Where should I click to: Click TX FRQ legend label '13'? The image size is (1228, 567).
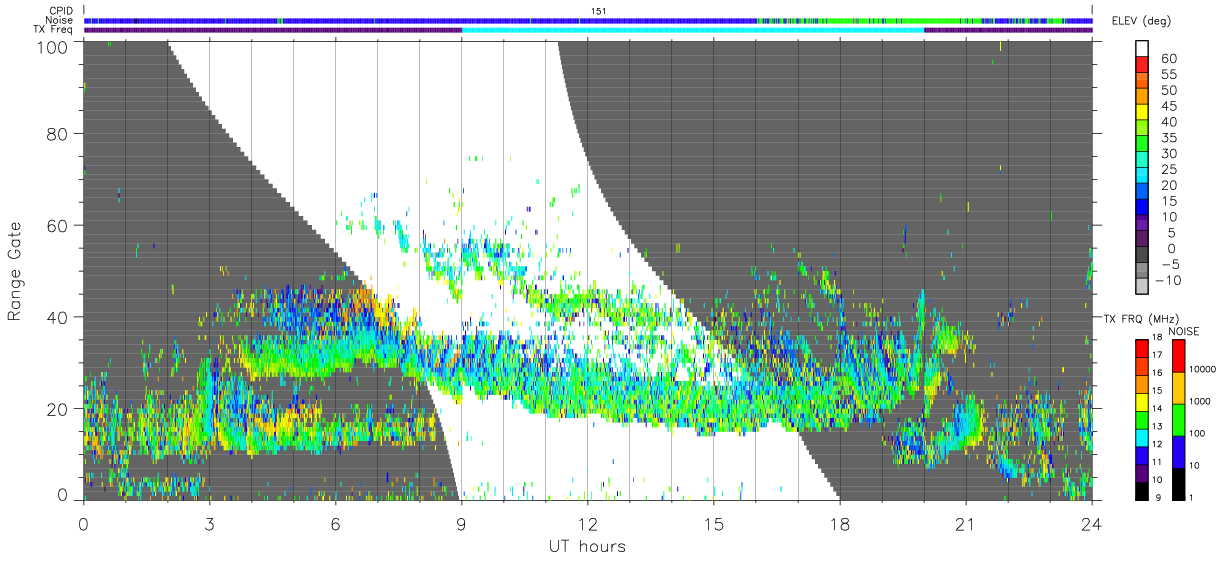click(x=1157, y=426)
